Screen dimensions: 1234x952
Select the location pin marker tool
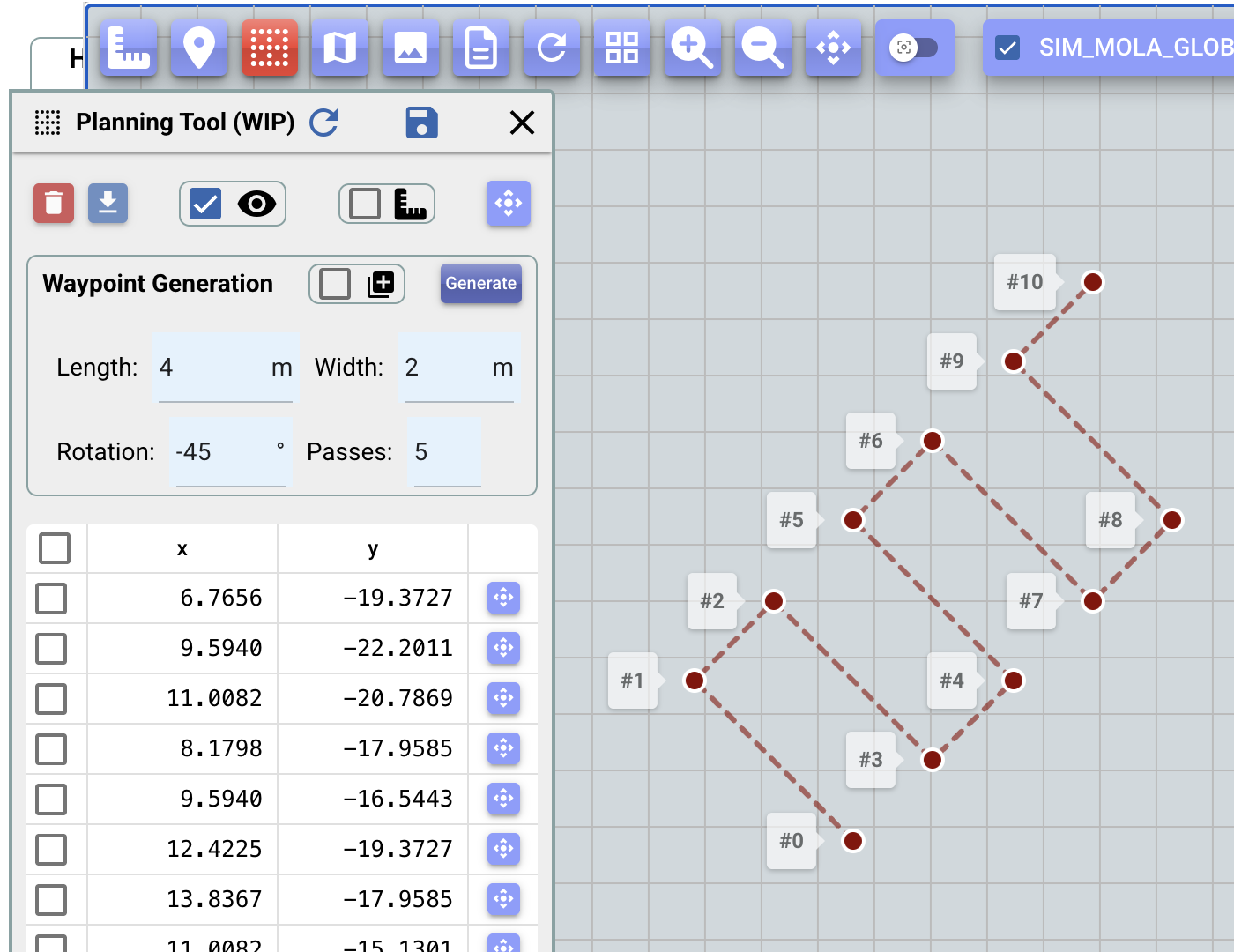199,48
